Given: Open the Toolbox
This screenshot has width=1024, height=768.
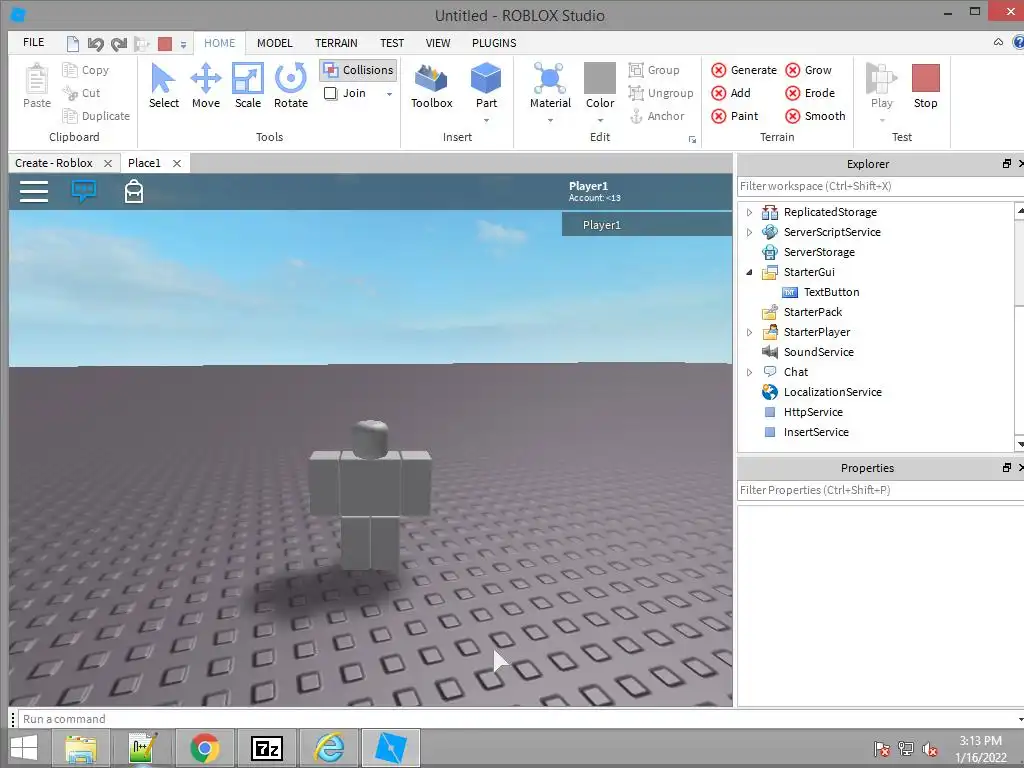Looking at the screenshot, I should [x=432, y=86].
